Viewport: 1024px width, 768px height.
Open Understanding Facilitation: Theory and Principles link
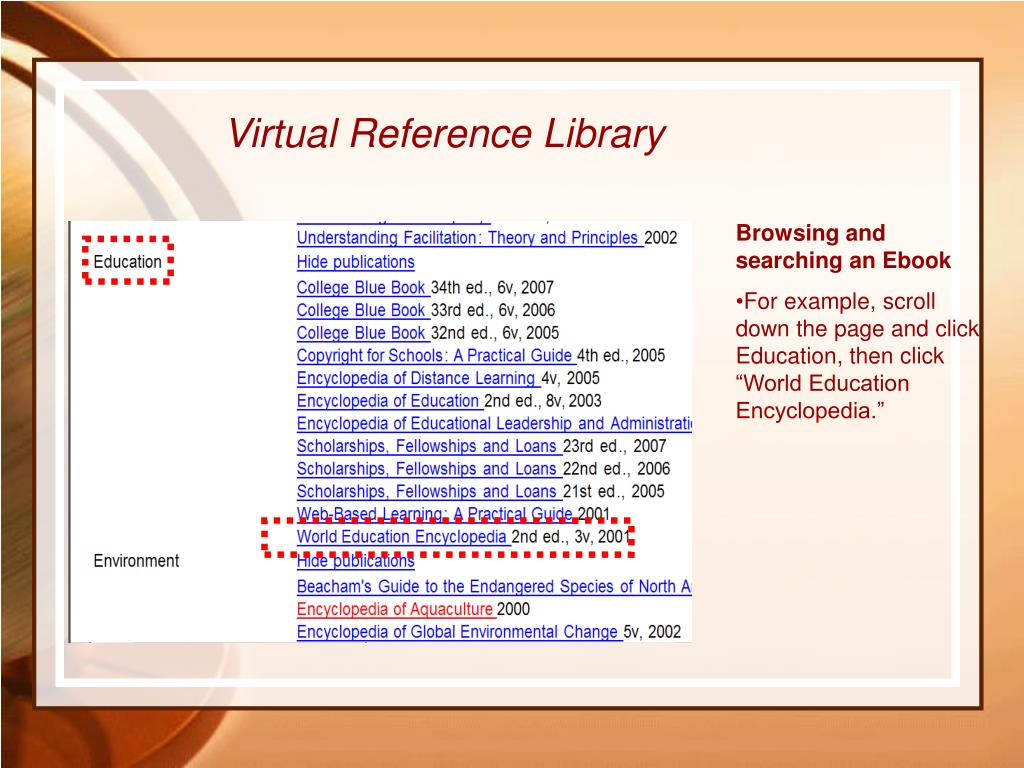tap(468, 238)
